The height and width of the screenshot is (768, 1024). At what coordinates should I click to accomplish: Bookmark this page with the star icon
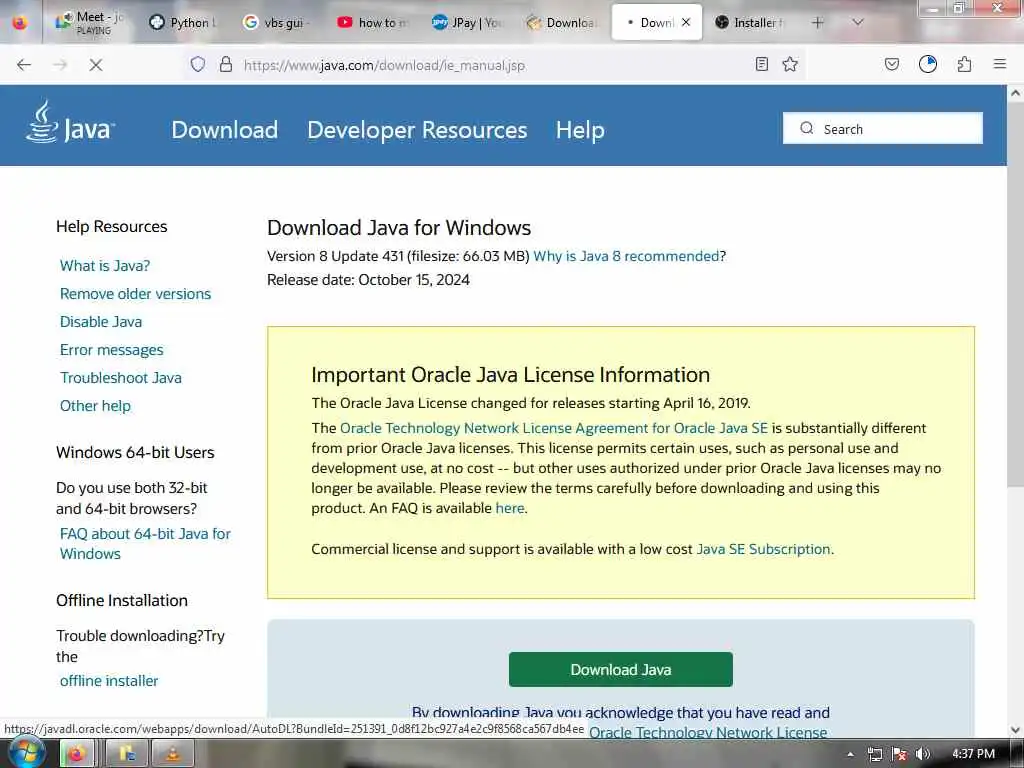pyautogui.click(x=790, y=64)
